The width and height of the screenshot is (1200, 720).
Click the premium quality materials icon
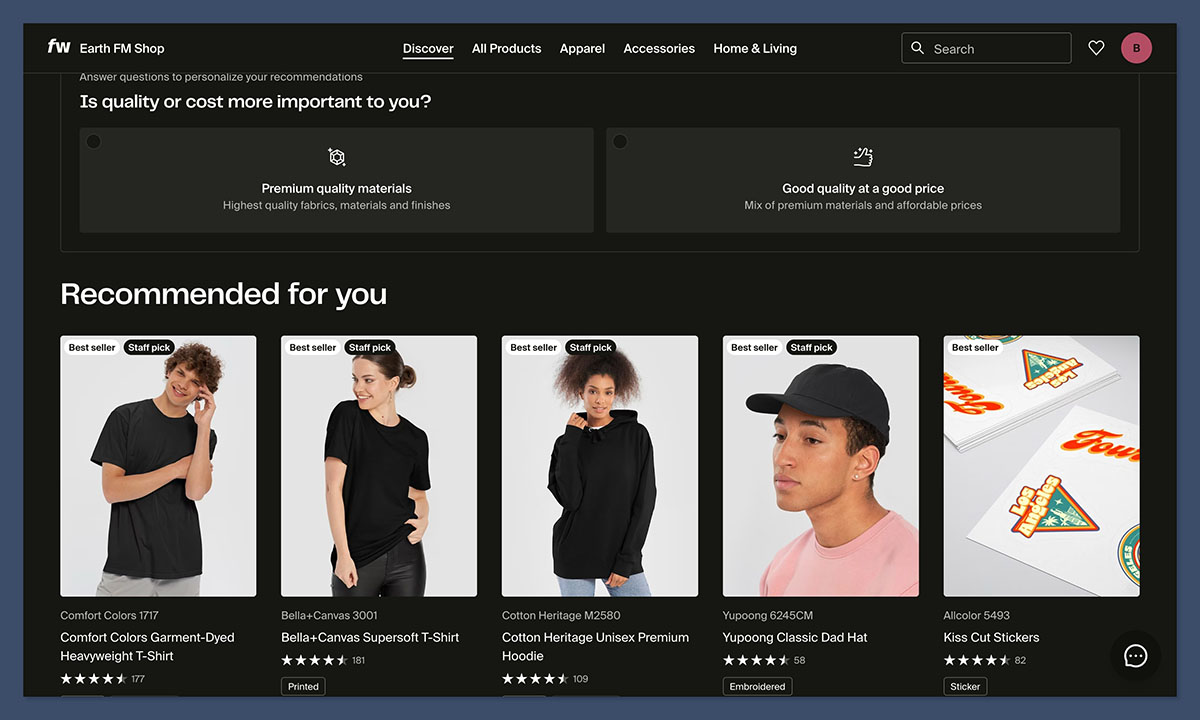[x=336, y=157]
